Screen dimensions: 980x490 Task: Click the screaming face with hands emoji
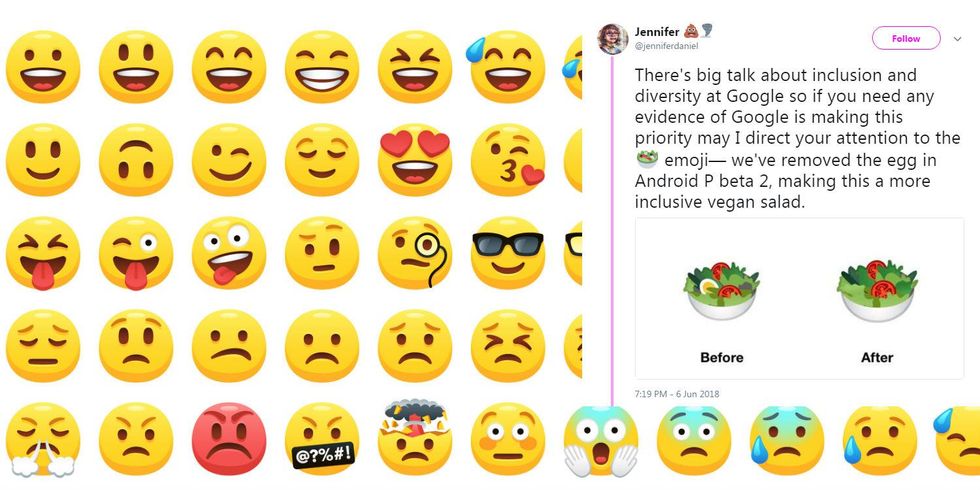click(601, 440)
